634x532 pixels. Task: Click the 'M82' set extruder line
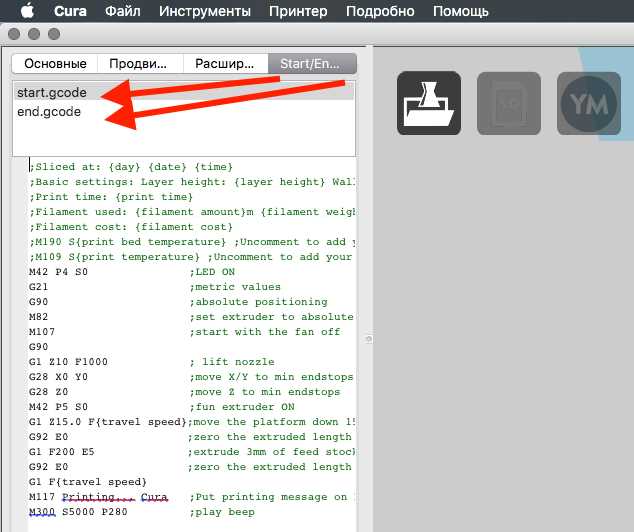[x=192, y=317]
